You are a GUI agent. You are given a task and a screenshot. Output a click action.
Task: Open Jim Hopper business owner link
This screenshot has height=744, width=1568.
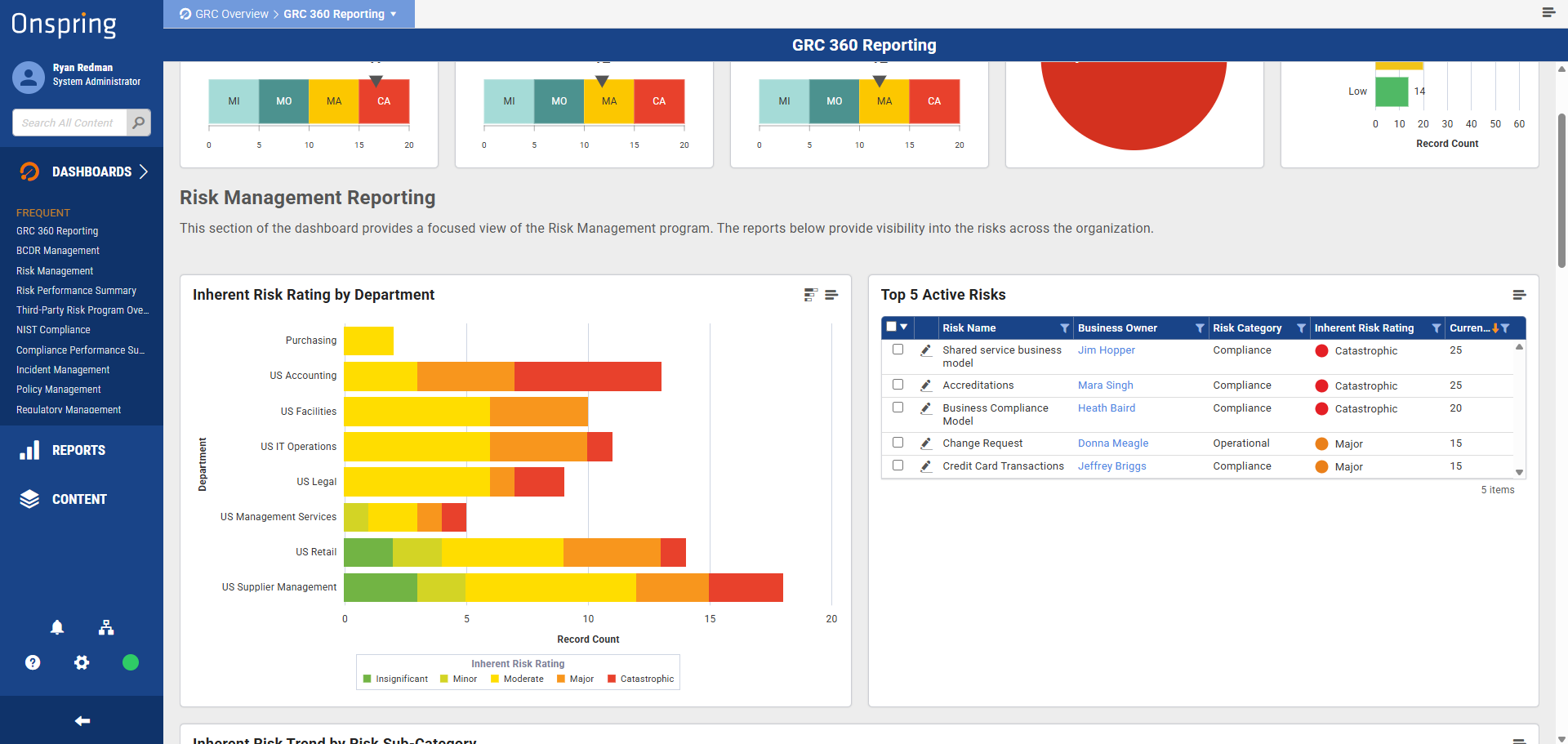(x=1106, y=350)
